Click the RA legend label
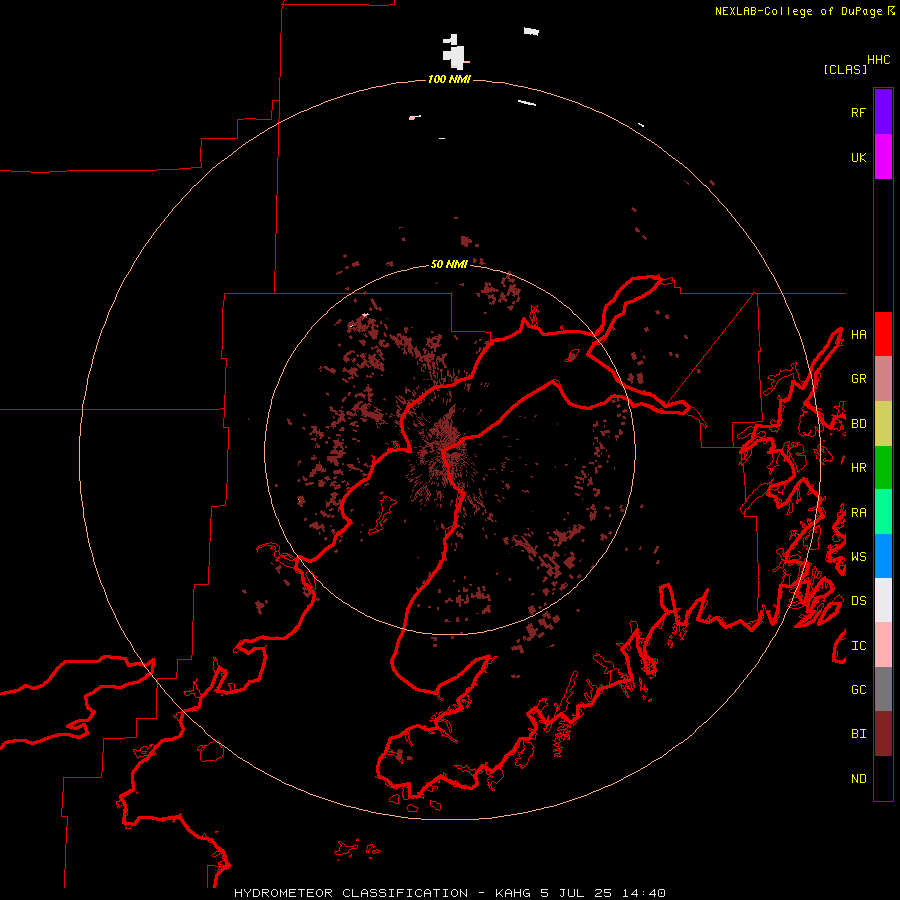The width and height of the screenshot is (900, 900). click(x=858, y=513)
